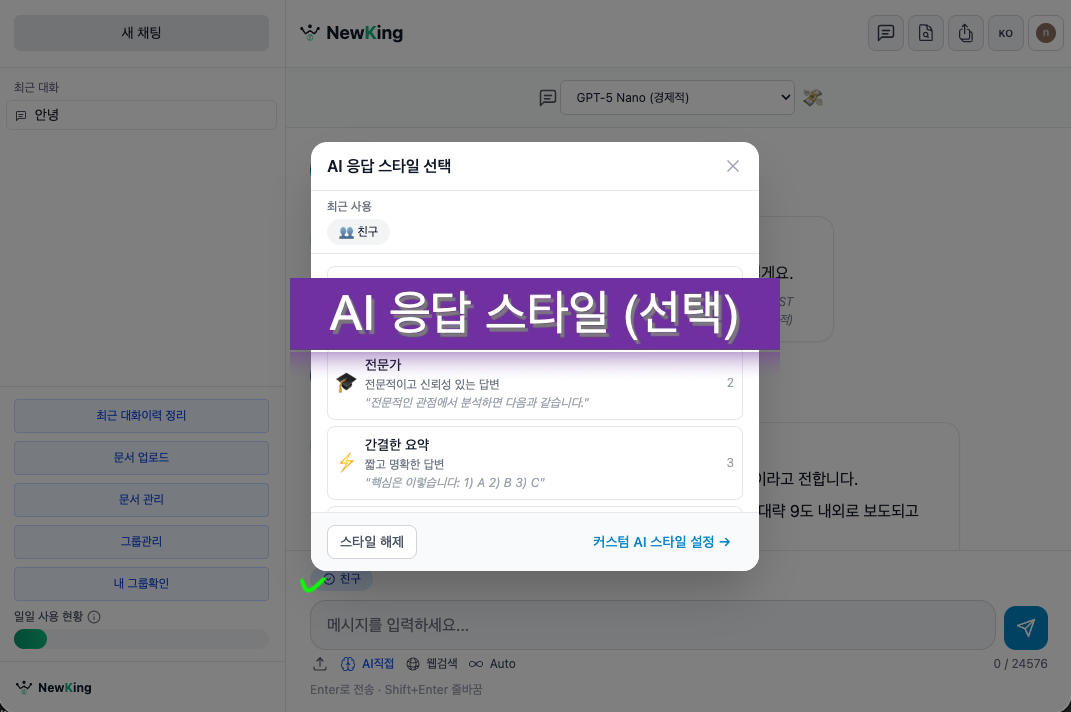The width and height of the screenshot is (1071, 712).
Task: Click the share/export icon in top bar
Action: coord(965,32)
